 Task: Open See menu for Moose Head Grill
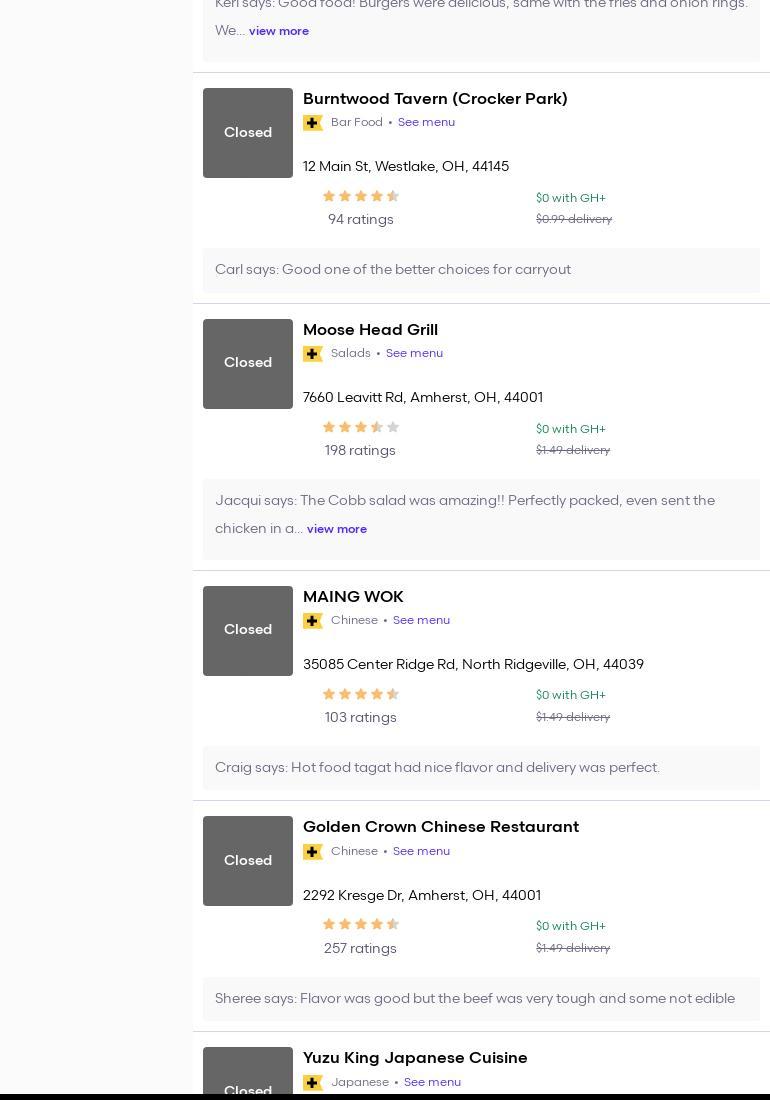tap(414, 353)
